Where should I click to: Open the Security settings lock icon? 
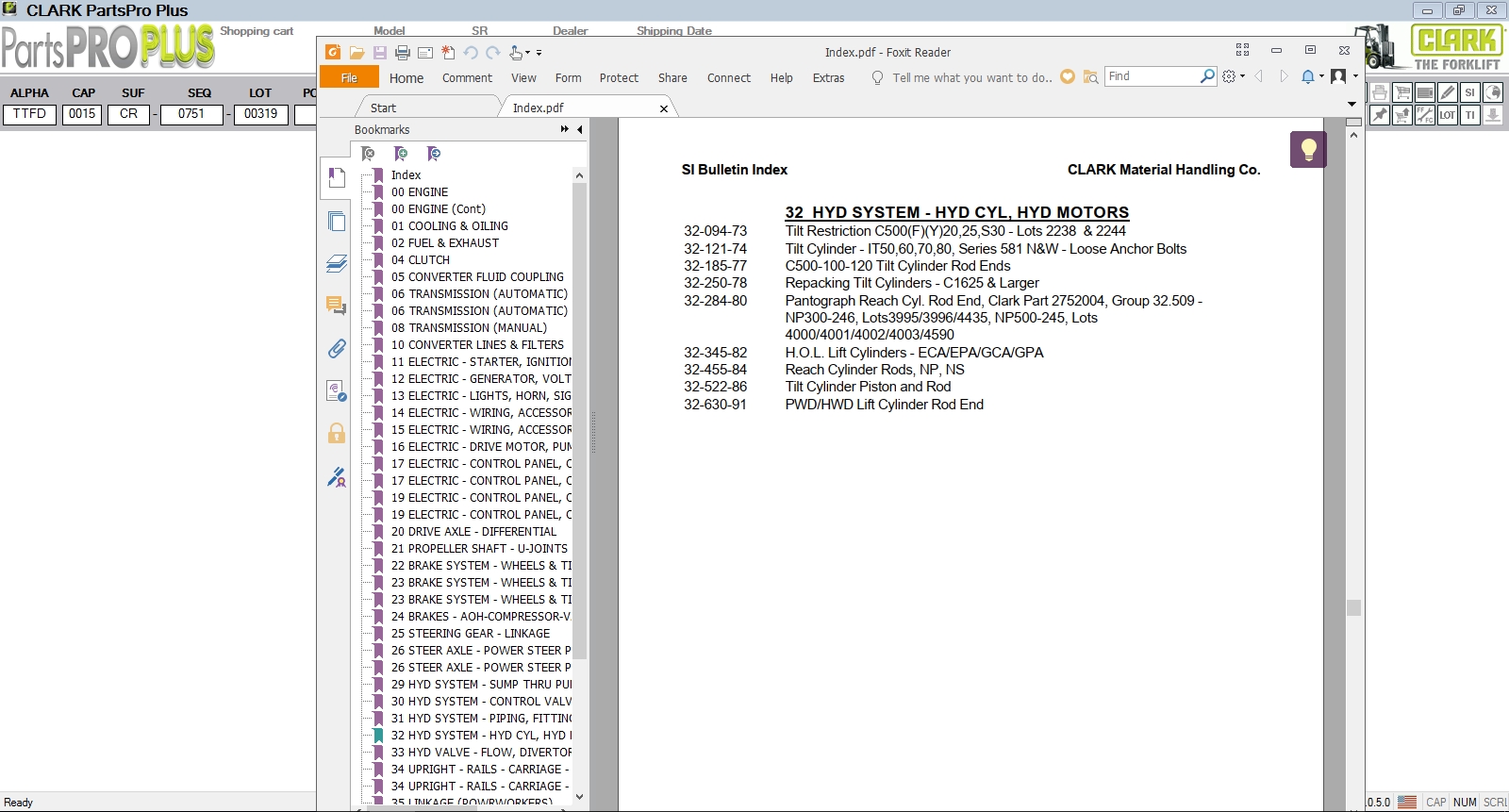pyautogui.click(x=337, y=434)
